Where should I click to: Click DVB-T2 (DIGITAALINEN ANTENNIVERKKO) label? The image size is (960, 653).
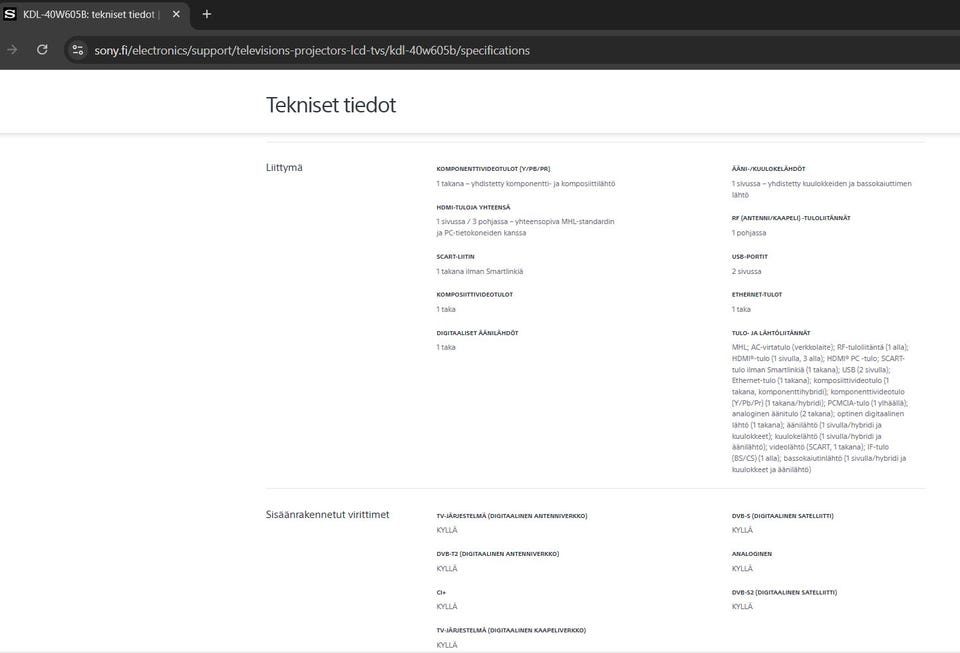click(498, 554)
